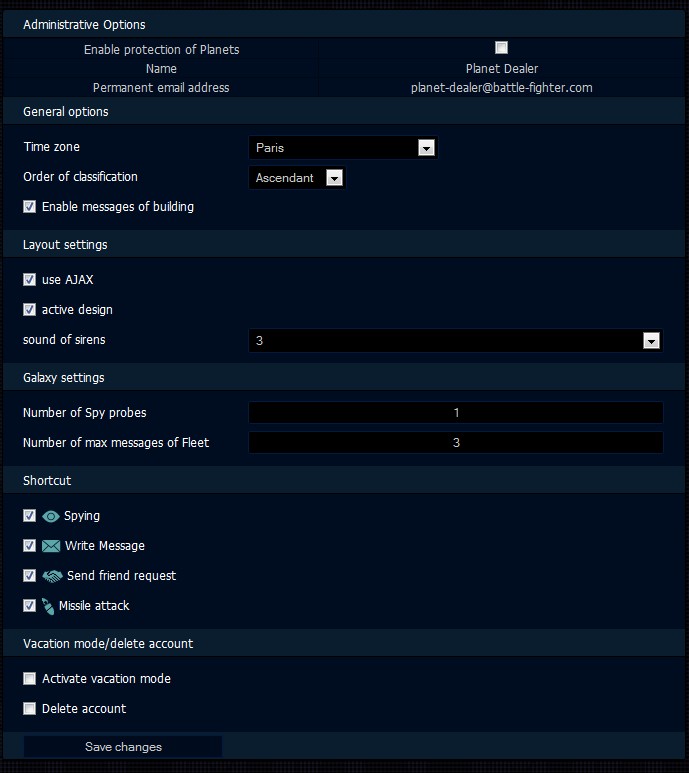This screenshot has height=773, width=689.
Task: Click the Number of Spy probes field
Action: [x=455, y=413]
